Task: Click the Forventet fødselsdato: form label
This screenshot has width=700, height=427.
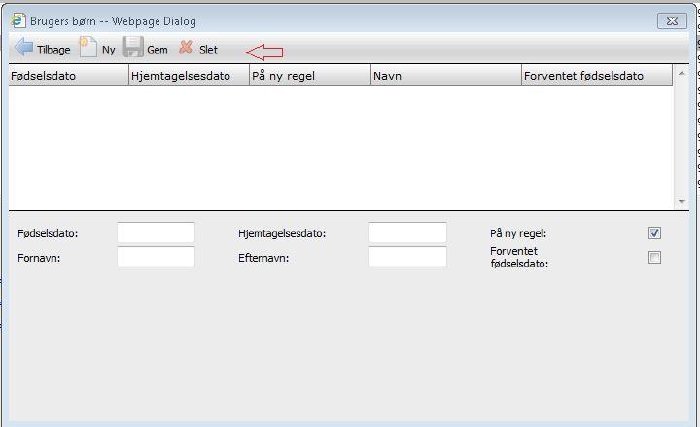Action: click(x=519, y=257)
